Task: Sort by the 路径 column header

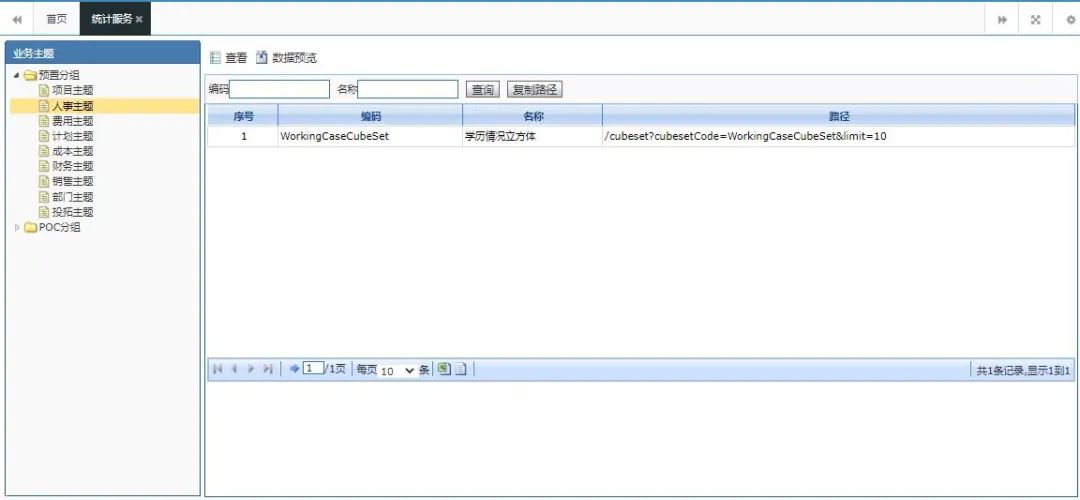Action: coord(838,116)
